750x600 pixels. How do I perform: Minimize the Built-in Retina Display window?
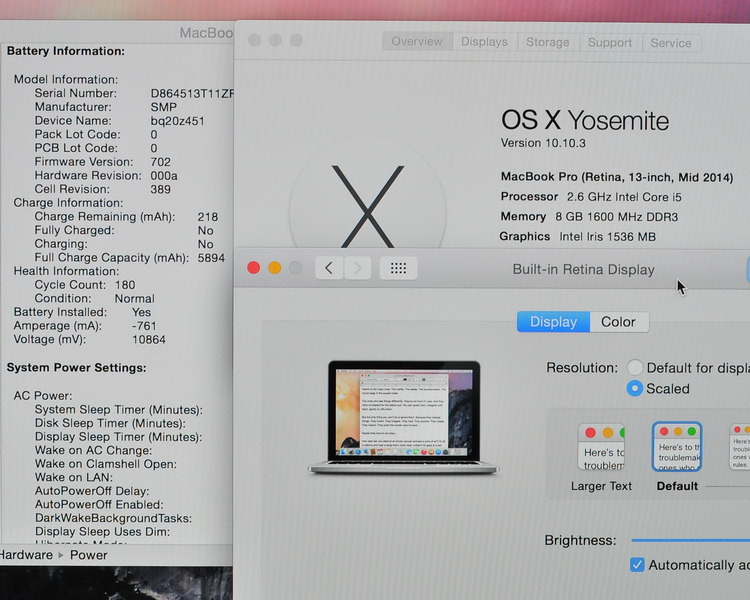click(275, 268)
